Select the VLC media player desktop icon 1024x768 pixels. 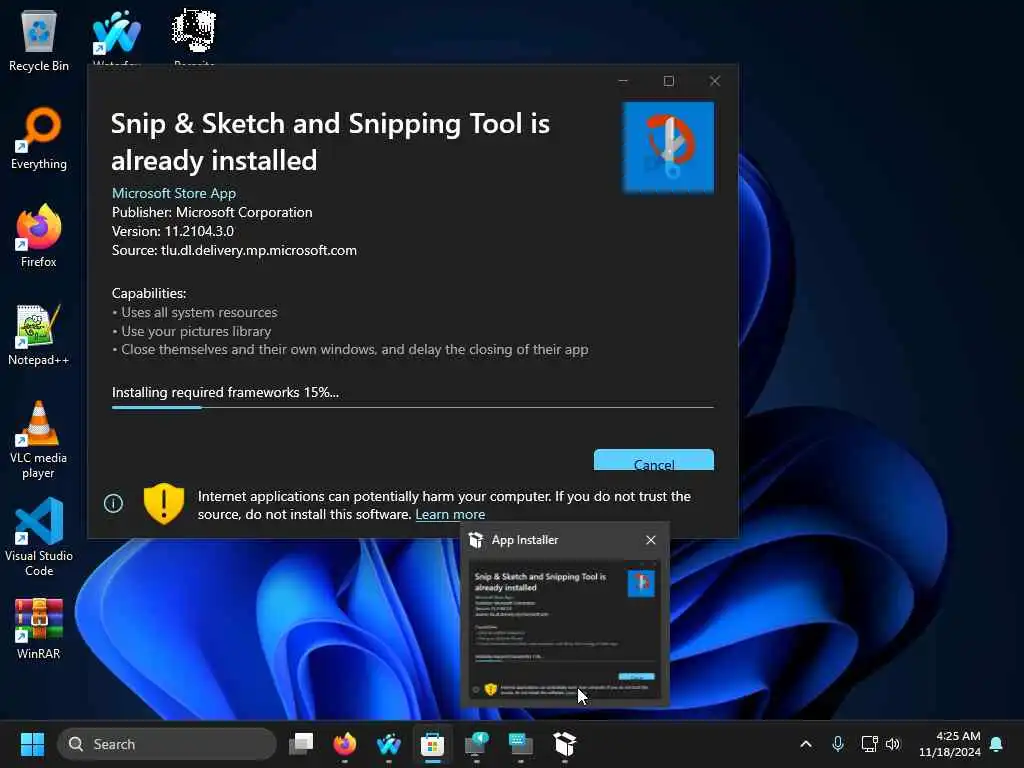39,440
